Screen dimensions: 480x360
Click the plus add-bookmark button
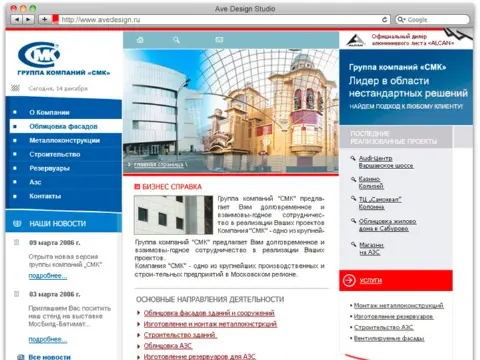(44, 20)
